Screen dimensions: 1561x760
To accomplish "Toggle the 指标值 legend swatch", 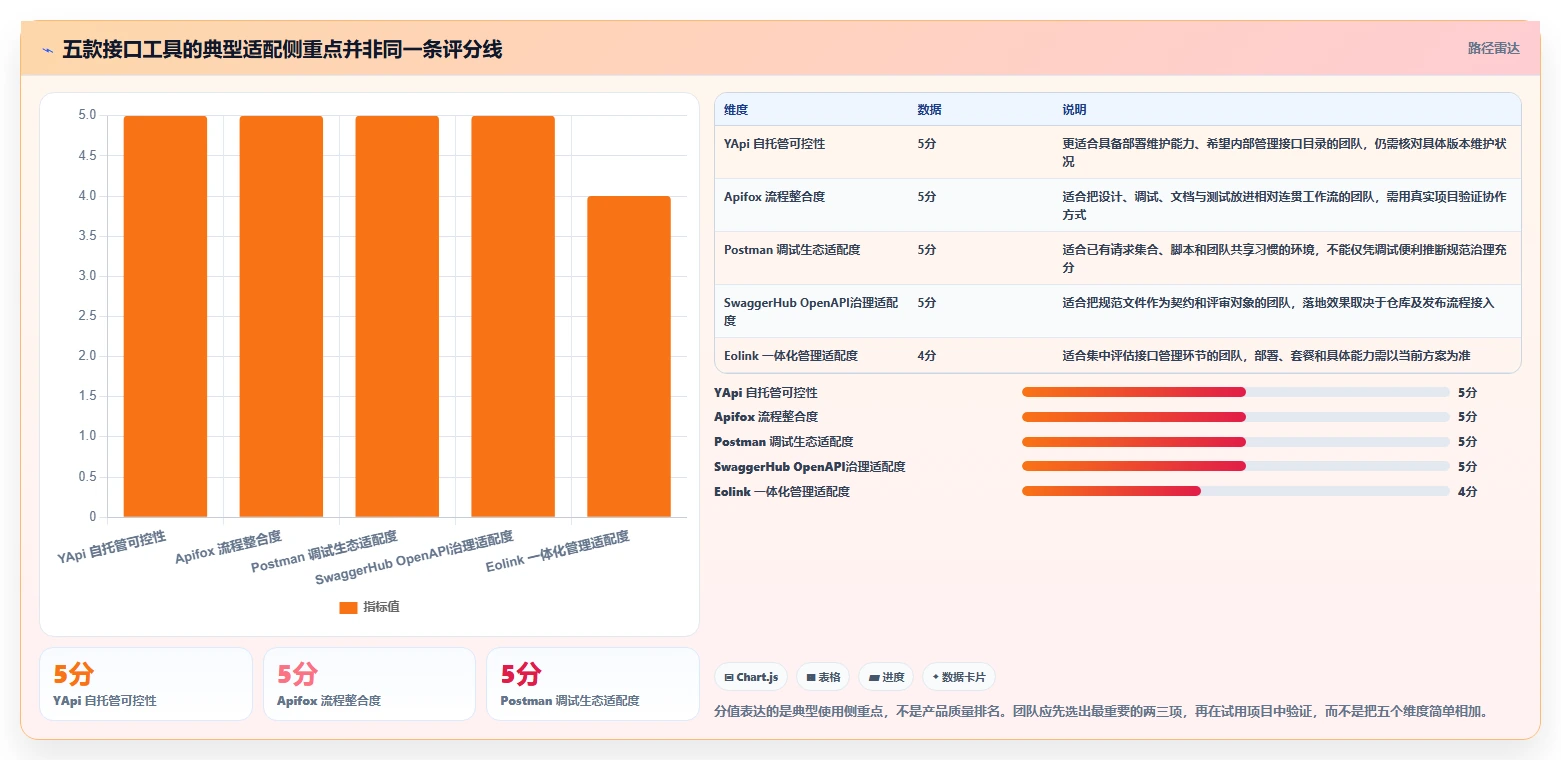I will (x=348, y=607).
